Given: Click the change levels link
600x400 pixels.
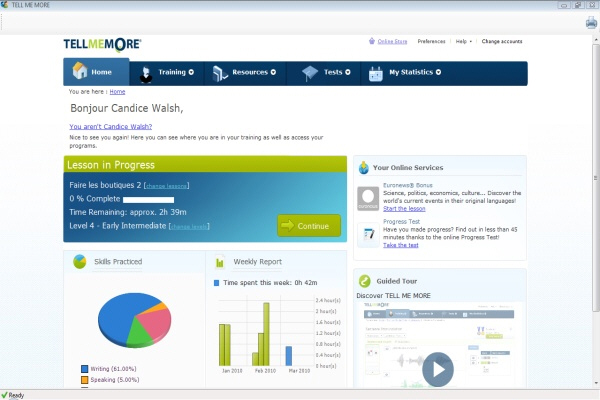Looking at the screenshot, I should pyautogui.click(x=189, y=227).
